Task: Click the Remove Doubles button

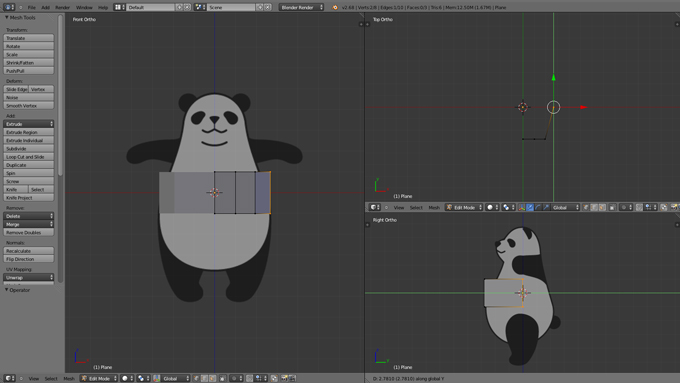Action: coord(29,232)
